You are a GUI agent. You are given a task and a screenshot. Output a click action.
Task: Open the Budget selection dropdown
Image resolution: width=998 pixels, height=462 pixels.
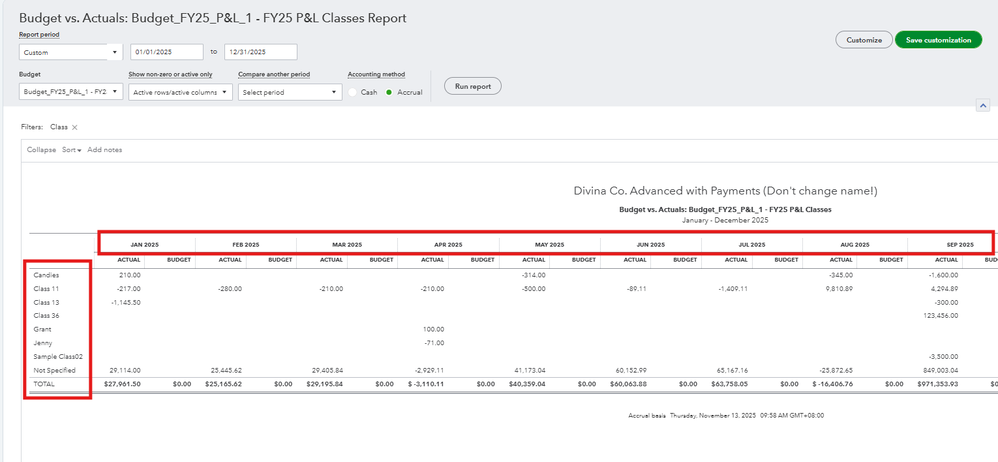pos(70,92)
